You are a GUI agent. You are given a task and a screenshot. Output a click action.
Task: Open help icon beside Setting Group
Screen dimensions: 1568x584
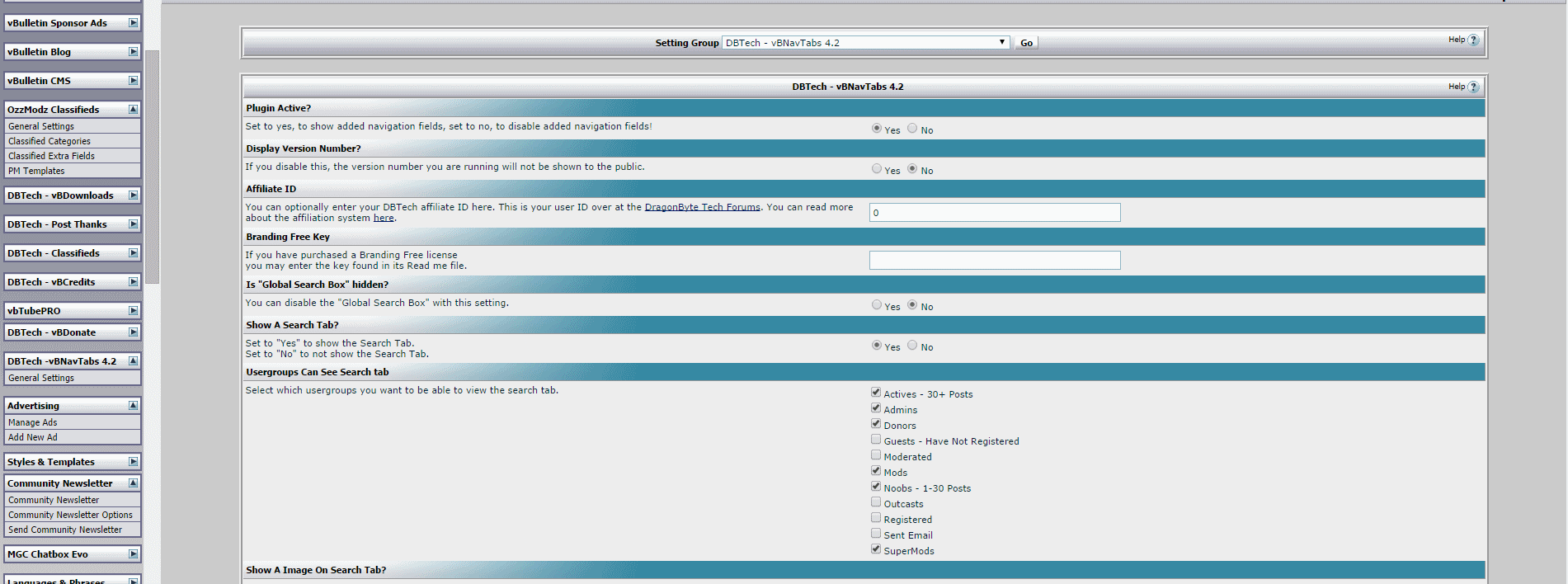tap(1473, 40)
